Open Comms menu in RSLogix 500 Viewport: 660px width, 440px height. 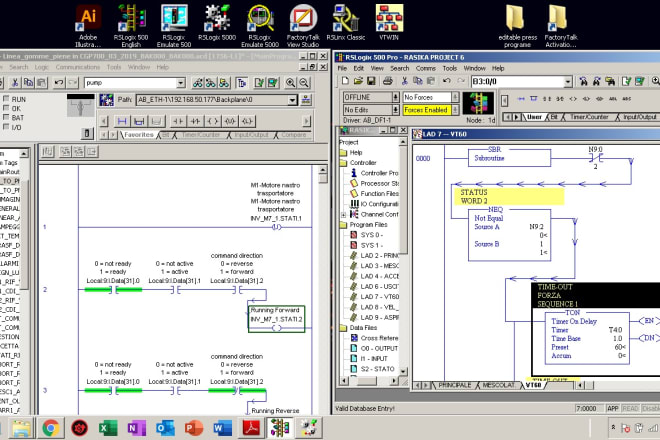click(x=426, y=68)
